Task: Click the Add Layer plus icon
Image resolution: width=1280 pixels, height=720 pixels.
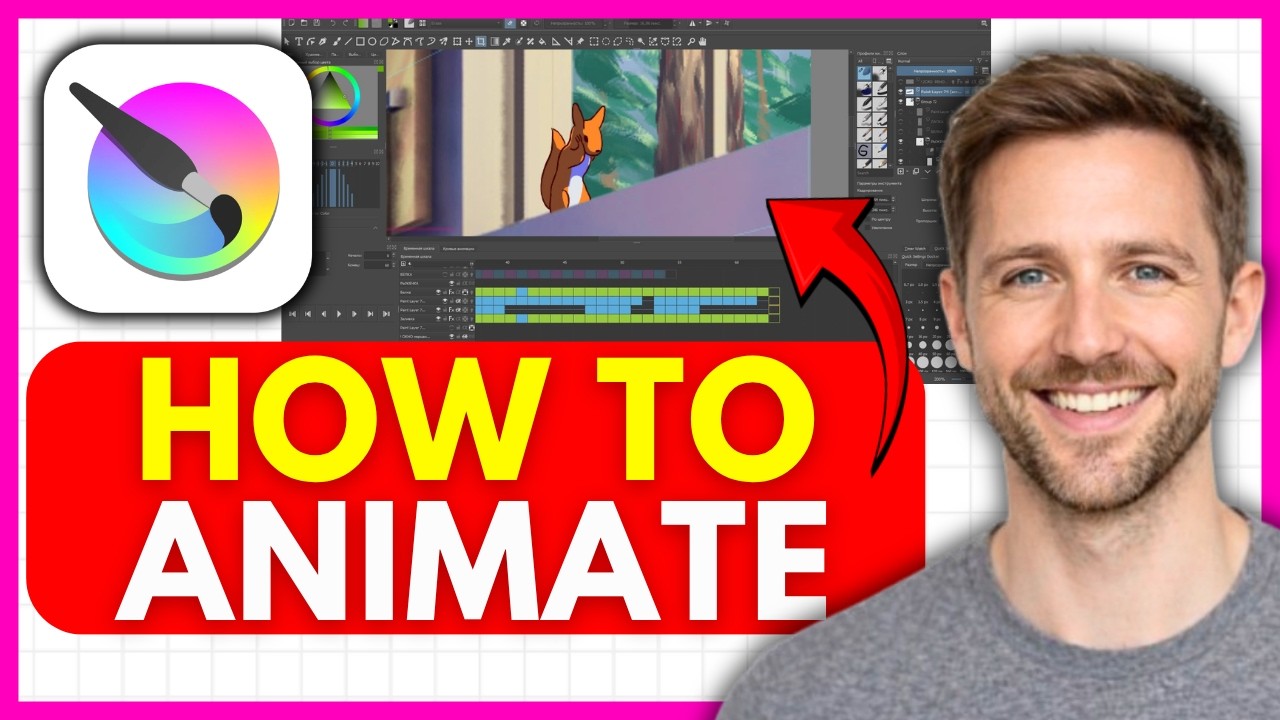Action: [900, 171]
